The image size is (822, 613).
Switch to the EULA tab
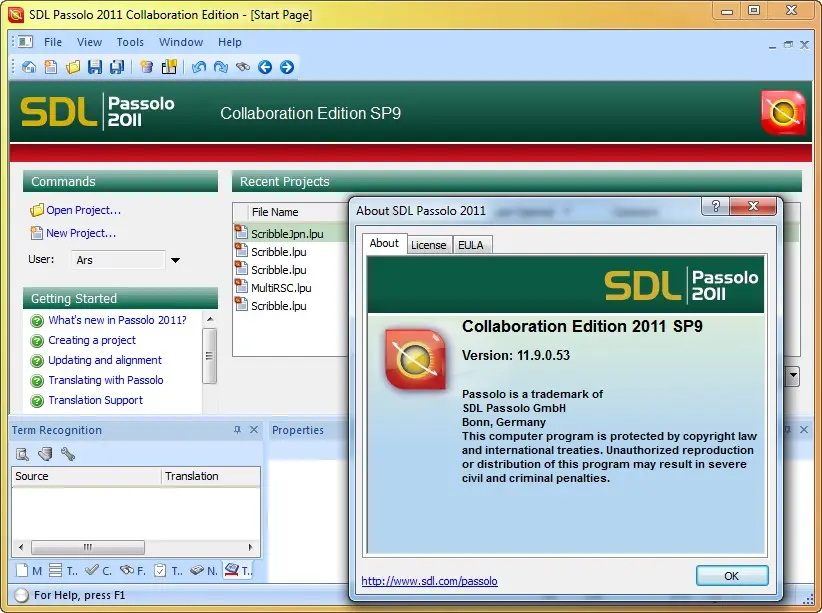pyautogui.click(x=471, y=245)
